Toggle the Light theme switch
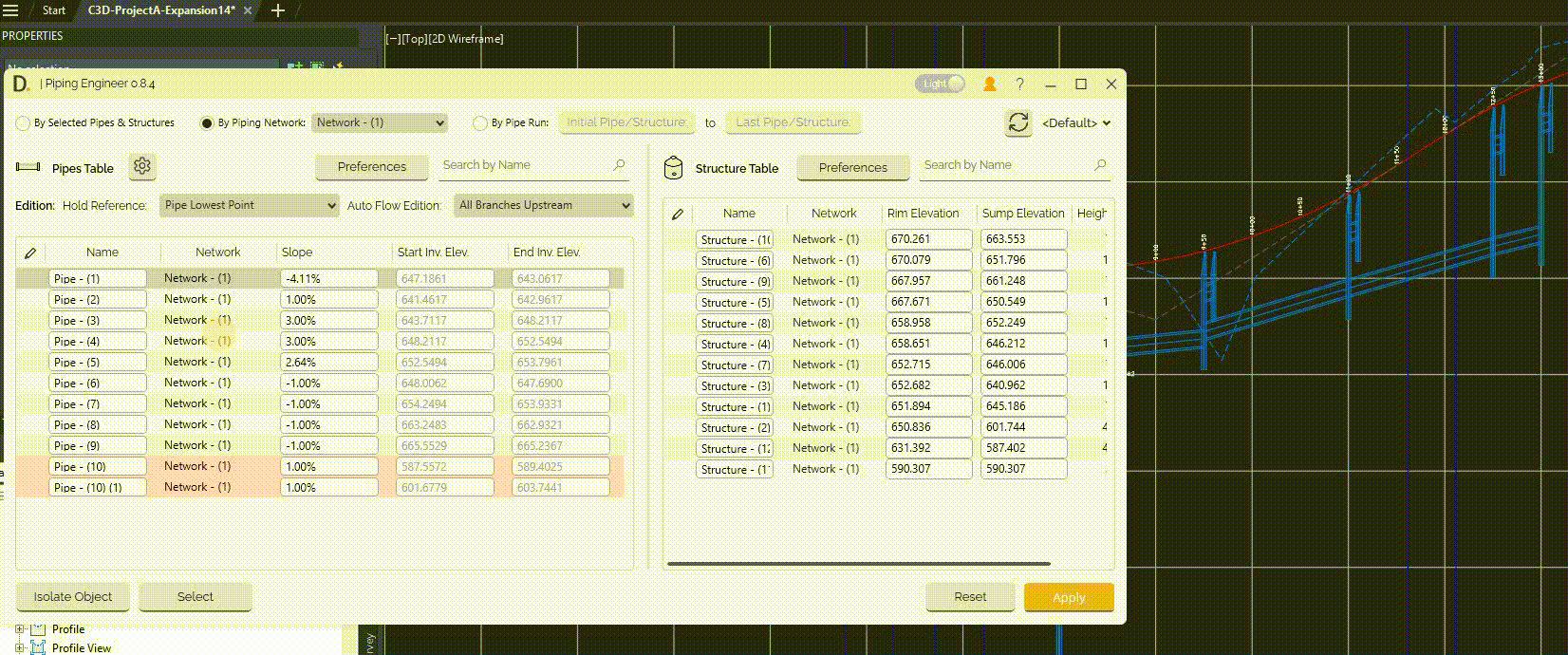Viewport: 1568px width, 655px height. point(940,84)
